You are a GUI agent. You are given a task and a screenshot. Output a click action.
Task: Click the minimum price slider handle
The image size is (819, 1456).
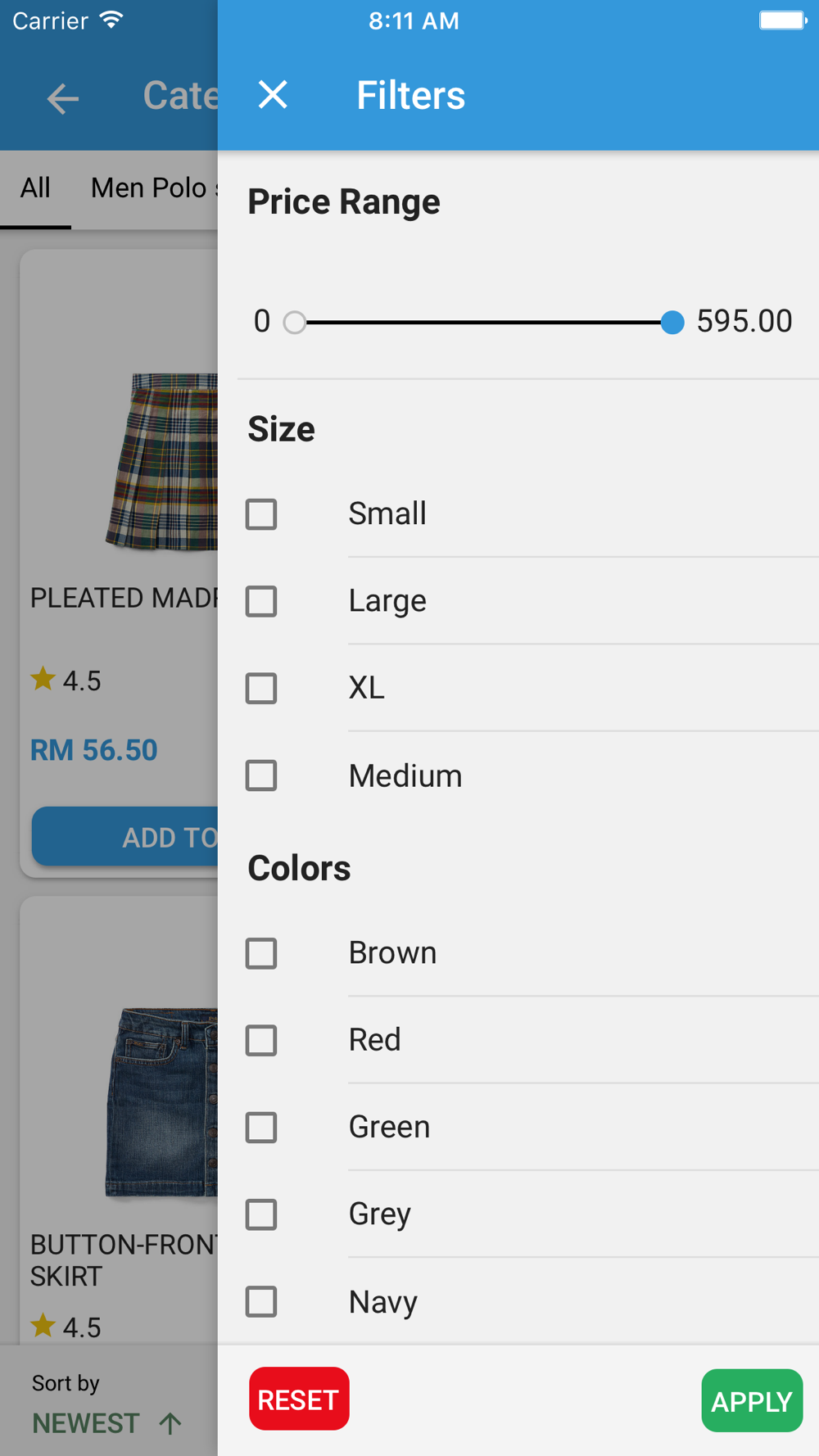click(295, 323)
